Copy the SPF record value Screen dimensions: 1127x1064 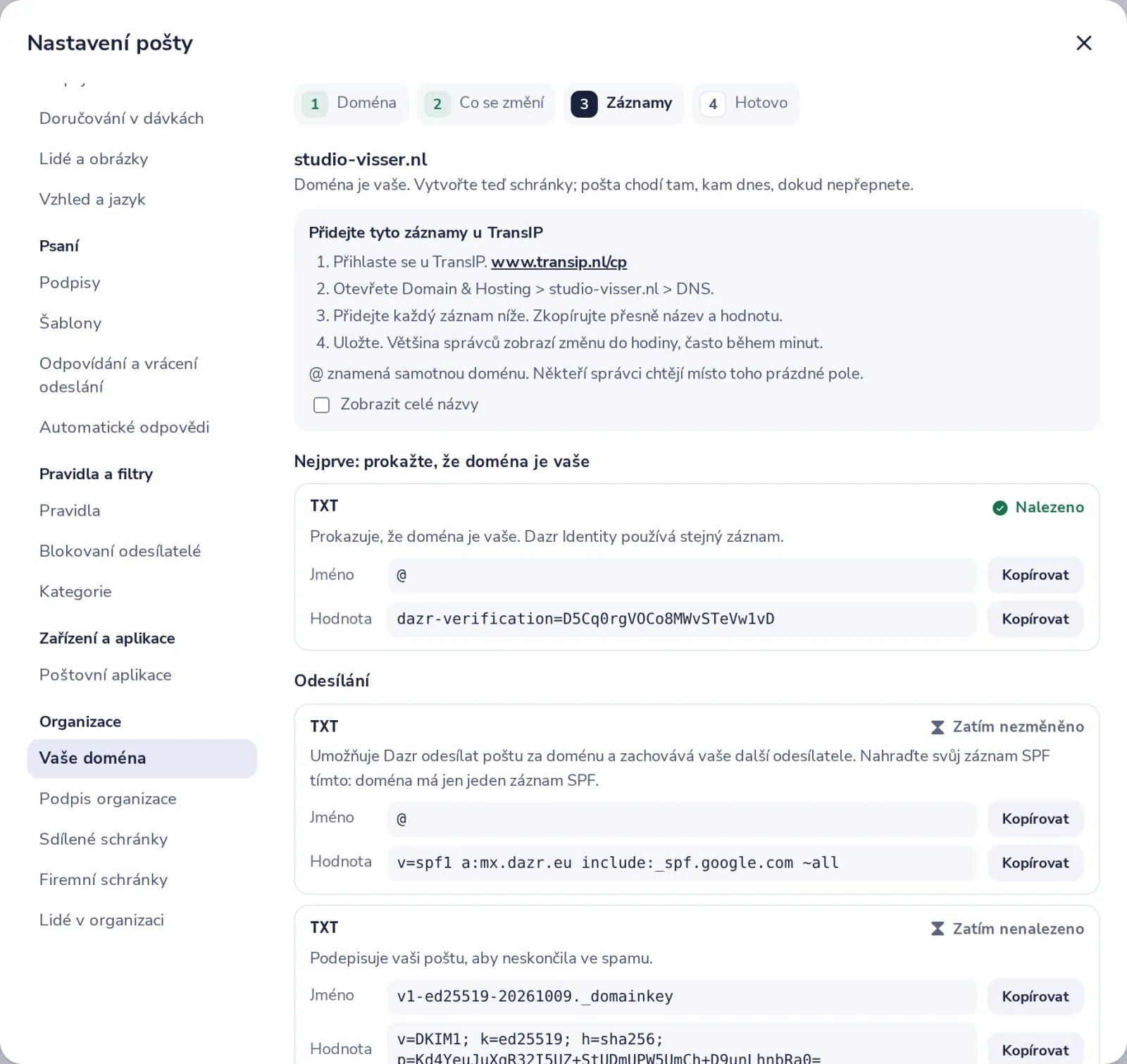1035,862
